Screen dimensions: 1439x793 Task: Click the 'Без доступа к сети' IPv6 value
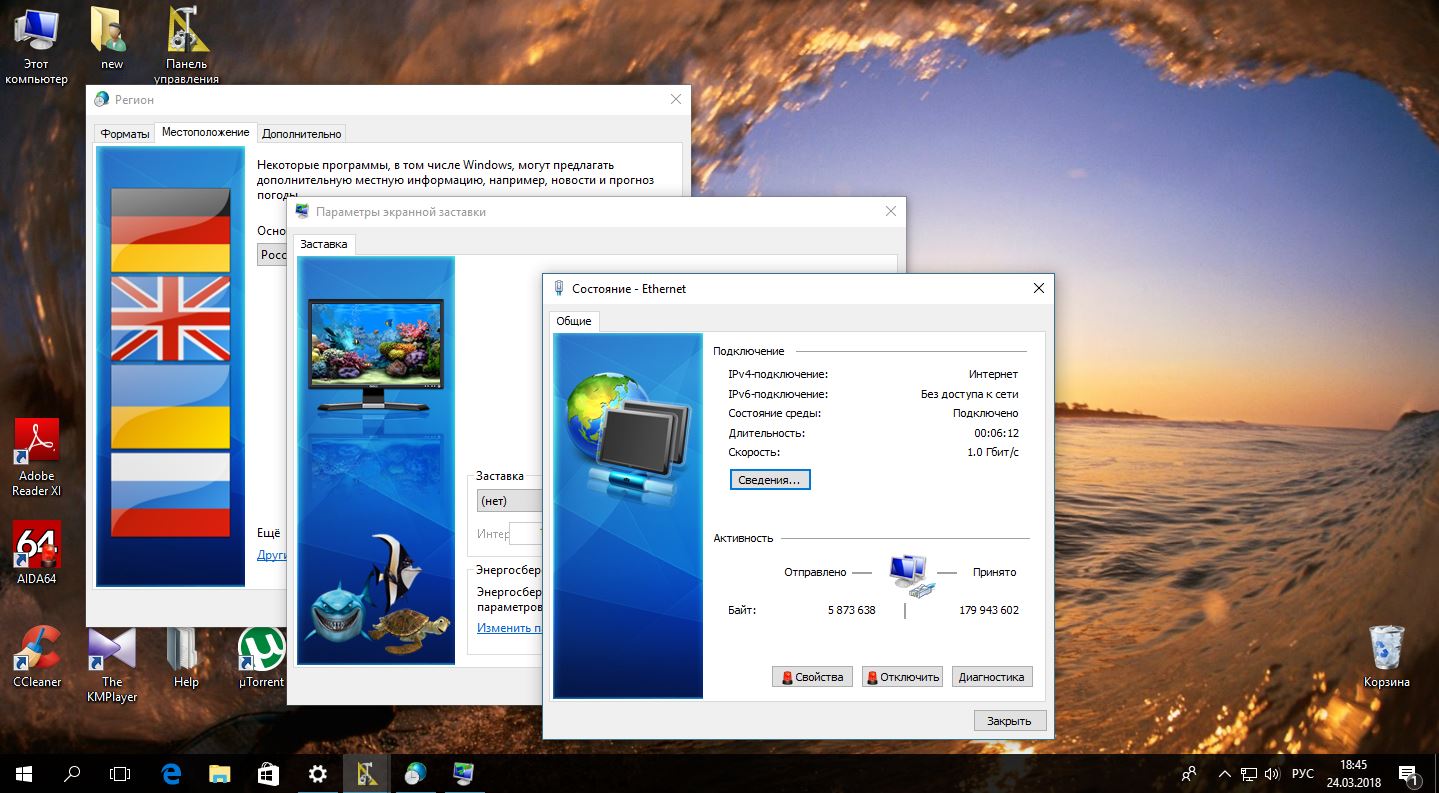tap(969, 394)
